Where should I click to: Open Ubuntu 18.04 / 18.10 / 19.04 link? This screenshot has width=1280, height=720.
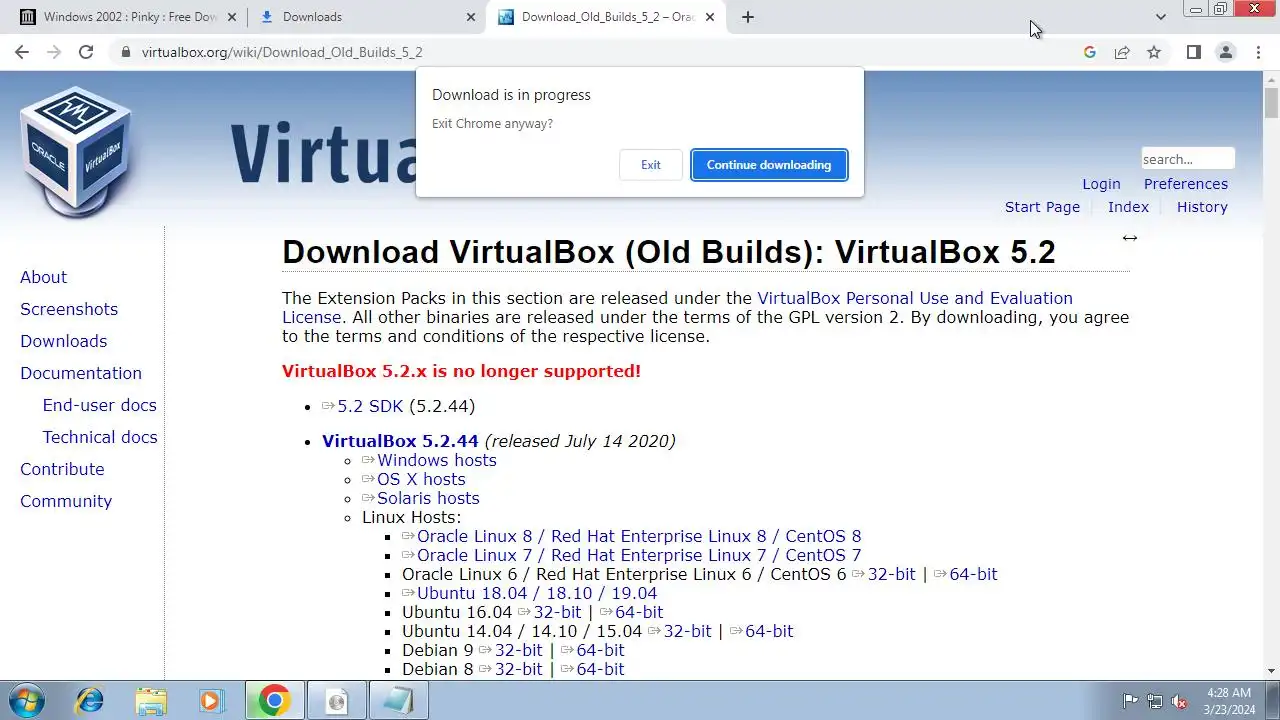coord(537,593)
